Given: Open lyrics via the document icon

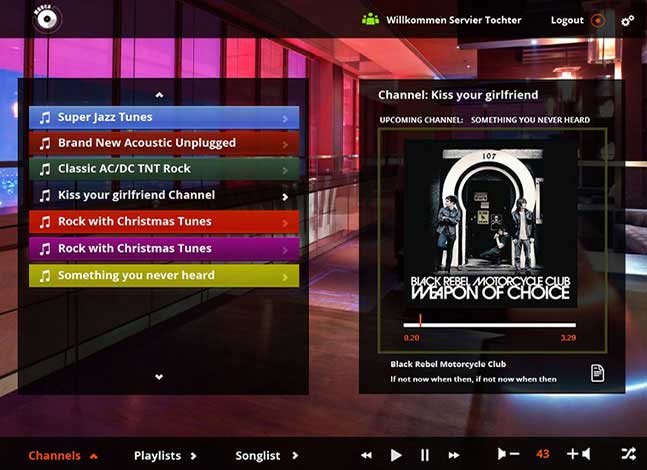Looking at the screenshot, I should [597, 373].
